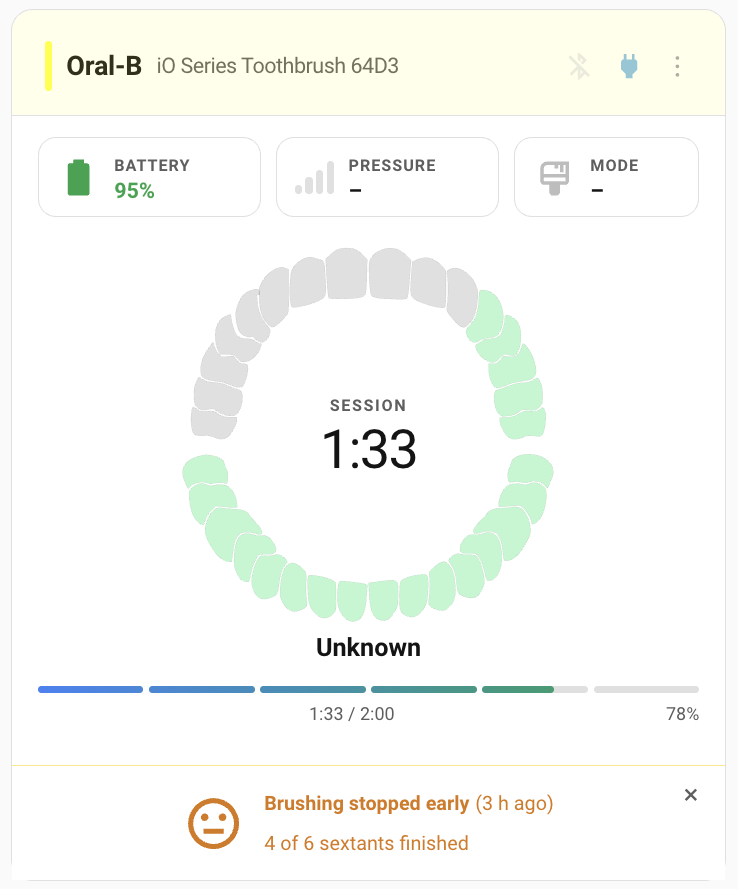Image resolution: width=738 pixels, height=889 pixels.
Task: Open the Pressure tile
Action: pyautogui.click(x=387, y=177)
